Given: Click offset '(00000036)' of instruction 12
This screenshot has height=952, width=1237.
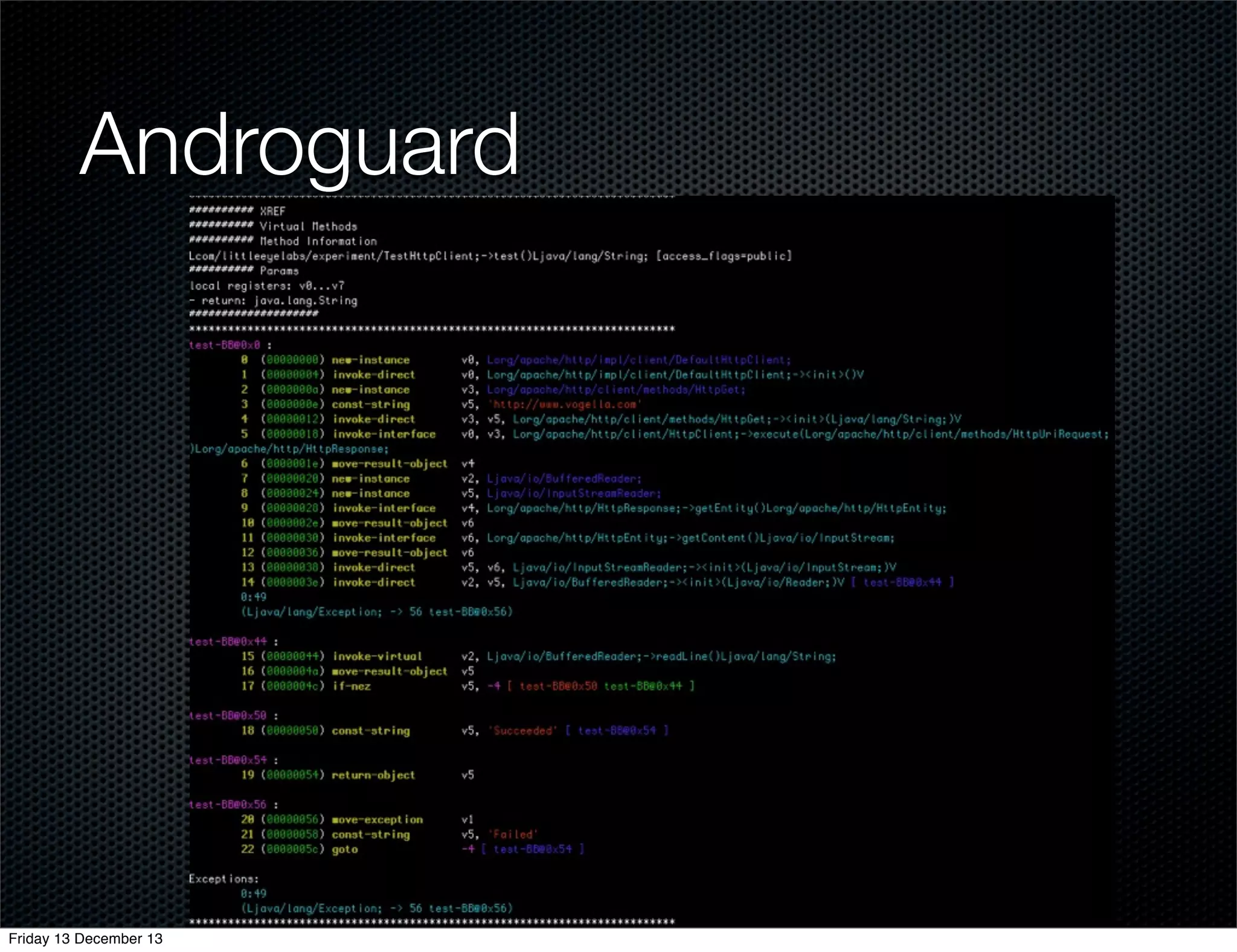Looking at the screenshot, I should pos(292,552).
